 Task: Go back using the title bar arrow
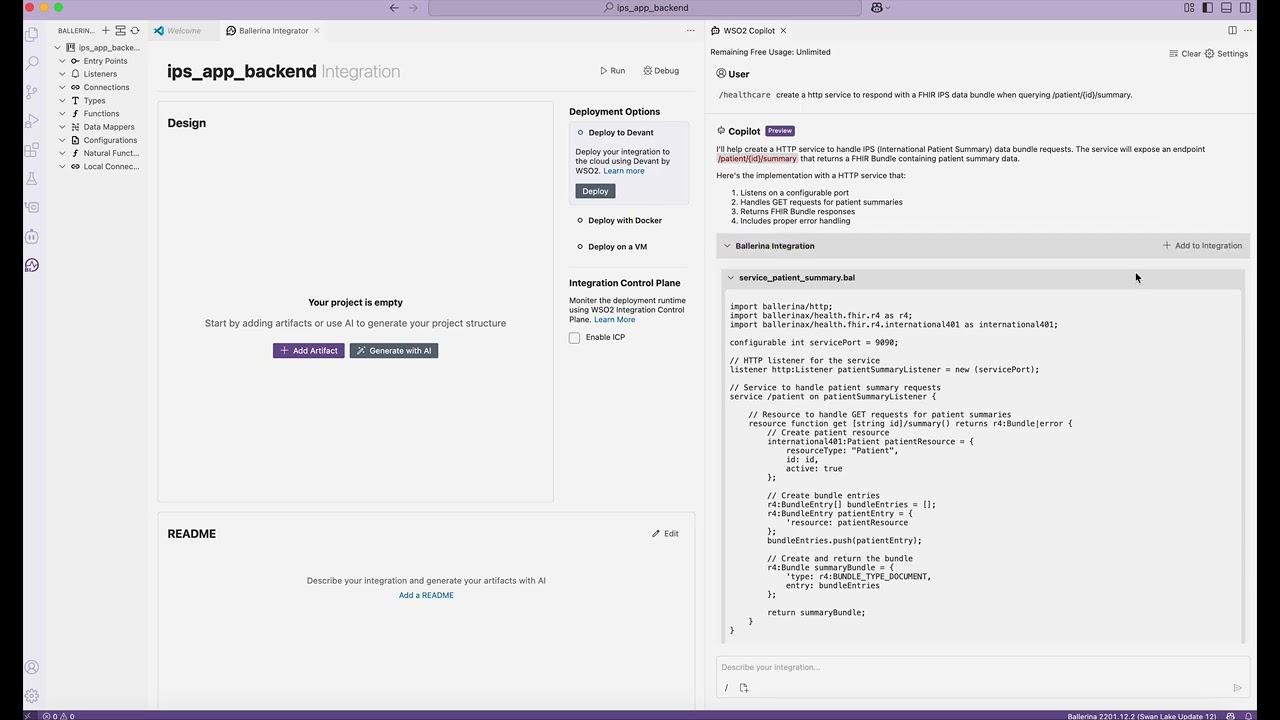click(394, 8)
